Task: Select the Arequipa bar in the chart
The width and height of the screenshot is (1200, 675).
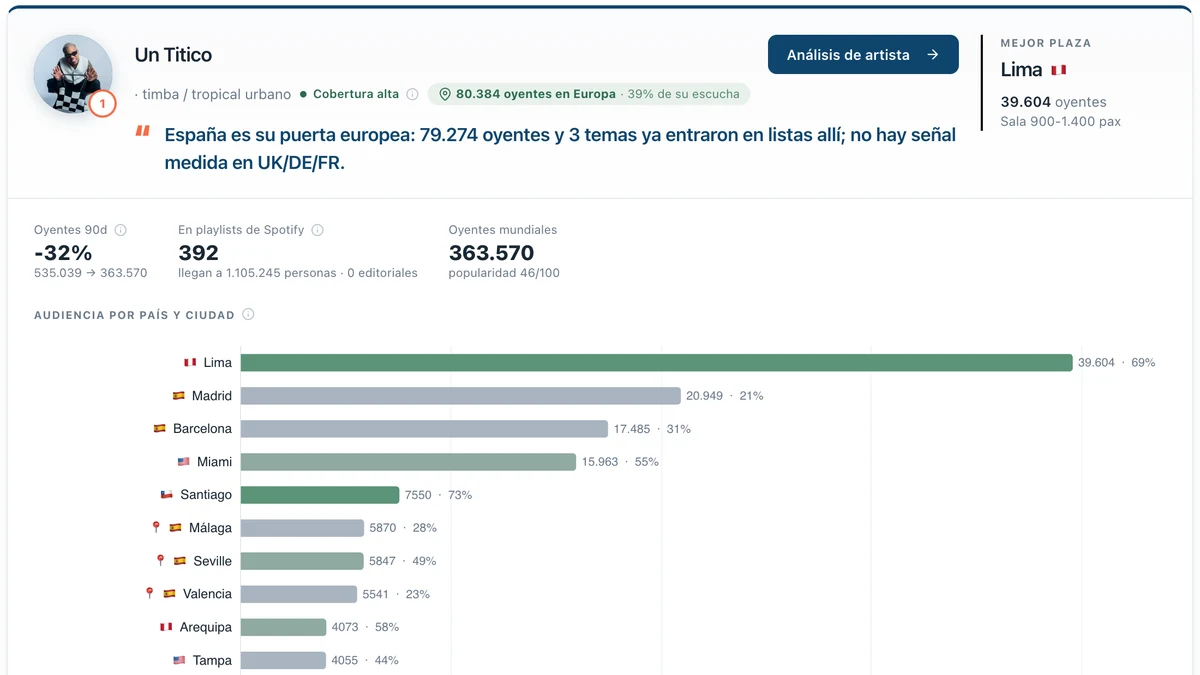Action: (283, 627)
